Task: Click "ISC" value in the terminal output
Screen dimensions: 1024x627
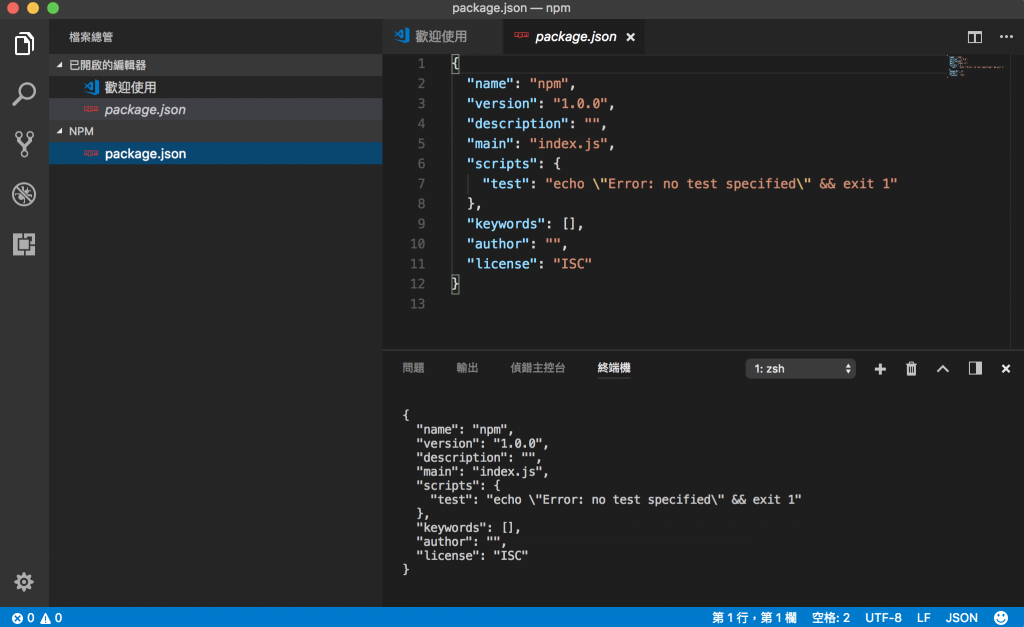Action: click(x=510, y=556)
